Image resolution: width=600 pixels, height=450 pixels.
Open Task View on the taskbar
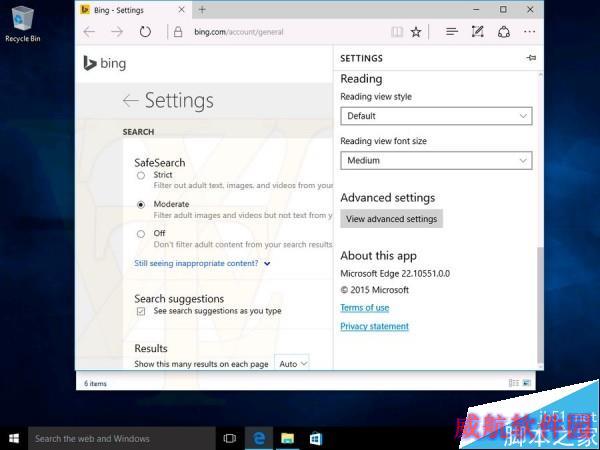click(x=230, y=439)
